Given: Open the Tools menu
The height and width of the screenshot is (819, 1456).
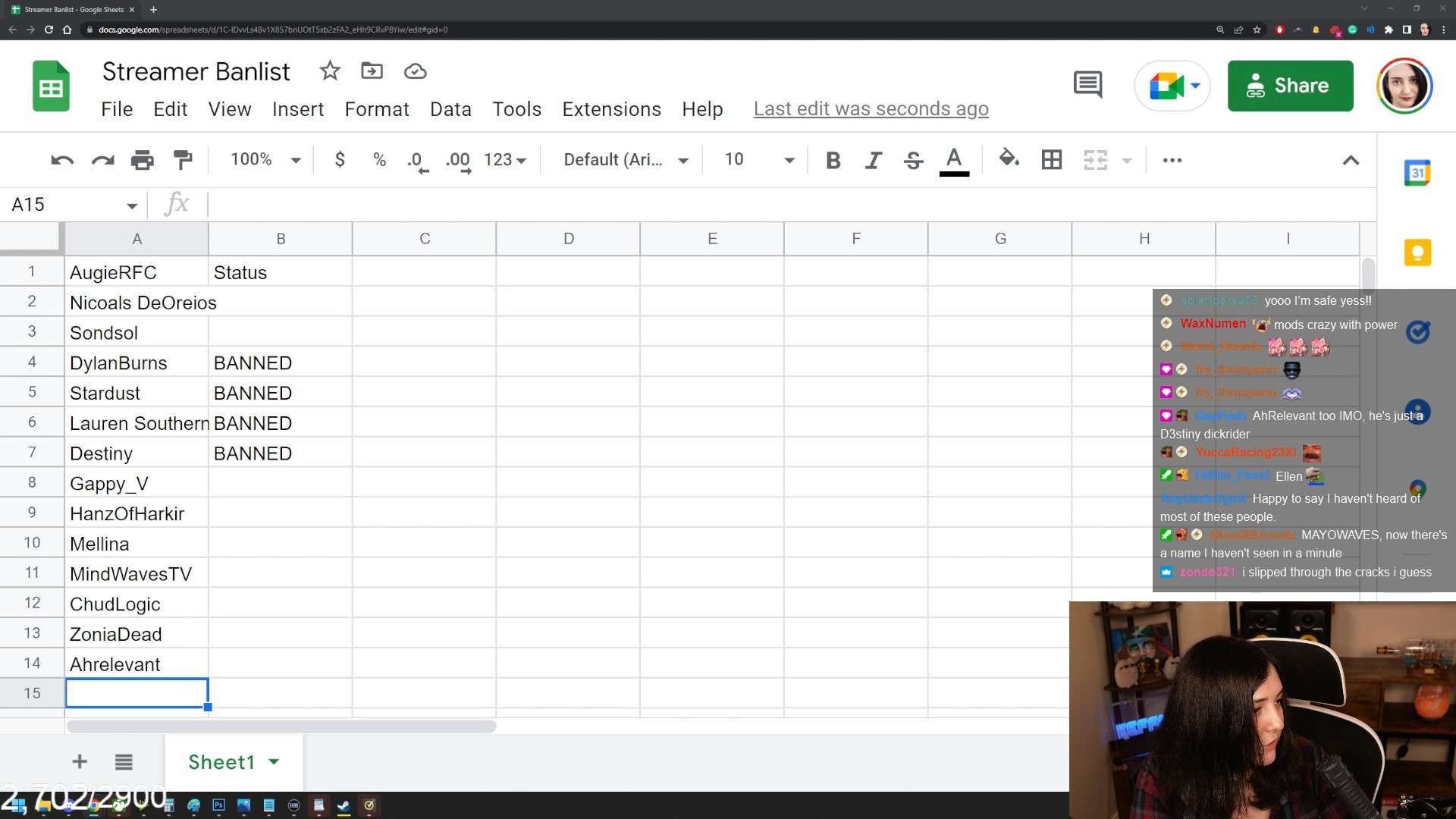Looking at the screenshot, I should point(516,109).
